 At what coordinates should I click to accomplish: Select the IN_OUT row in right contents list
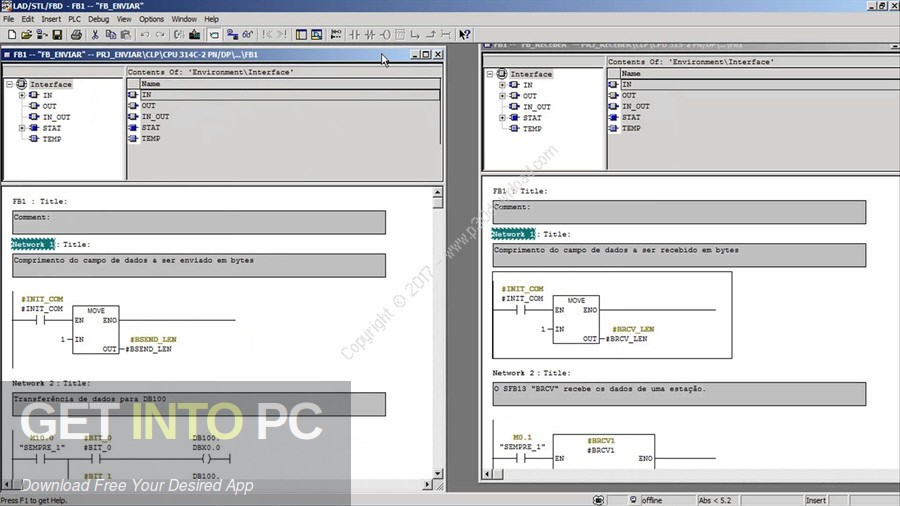pyautogui.click(x=753, y=106)
